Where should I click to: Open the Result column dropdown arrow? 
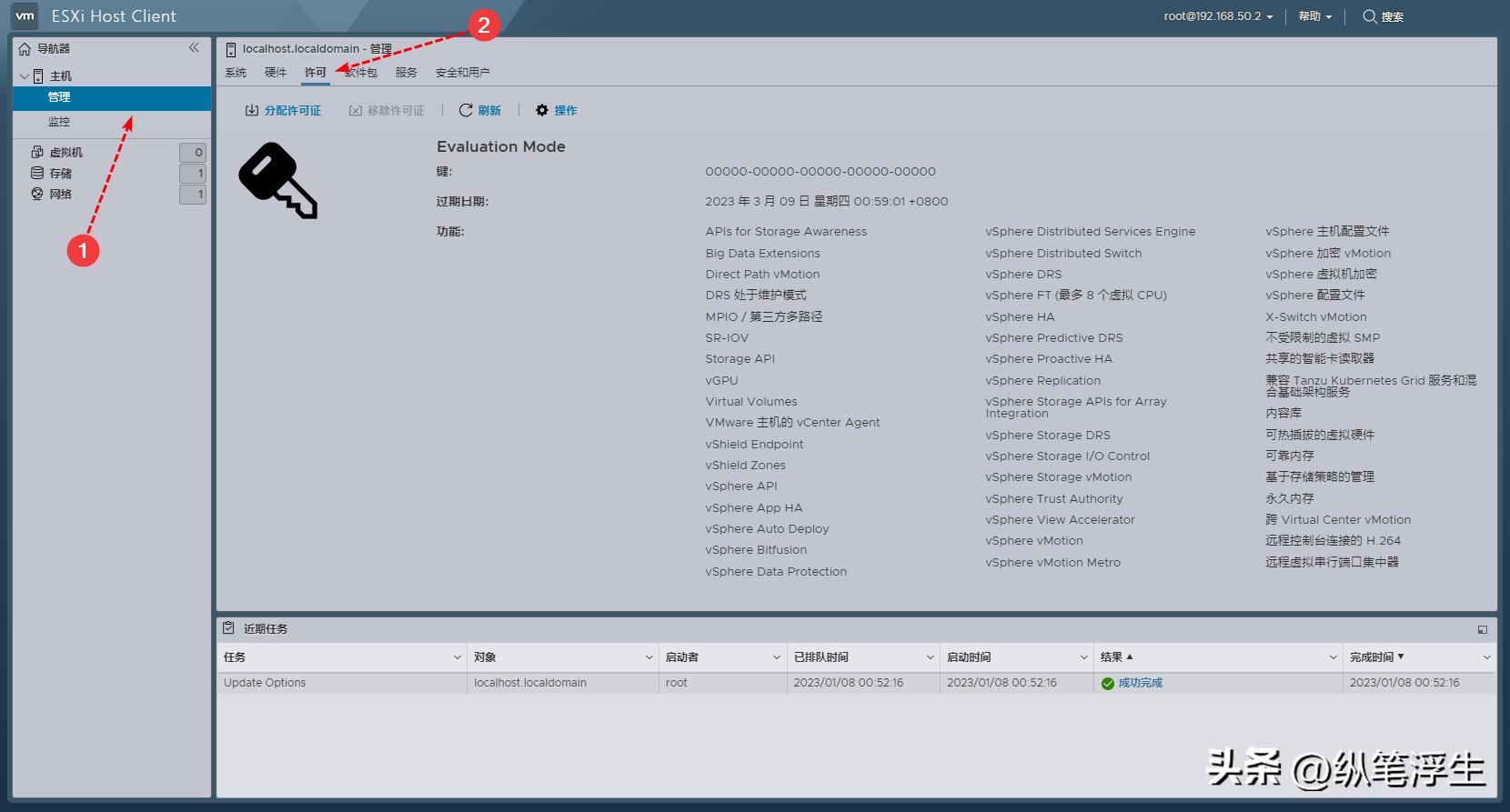(1334, 657)
